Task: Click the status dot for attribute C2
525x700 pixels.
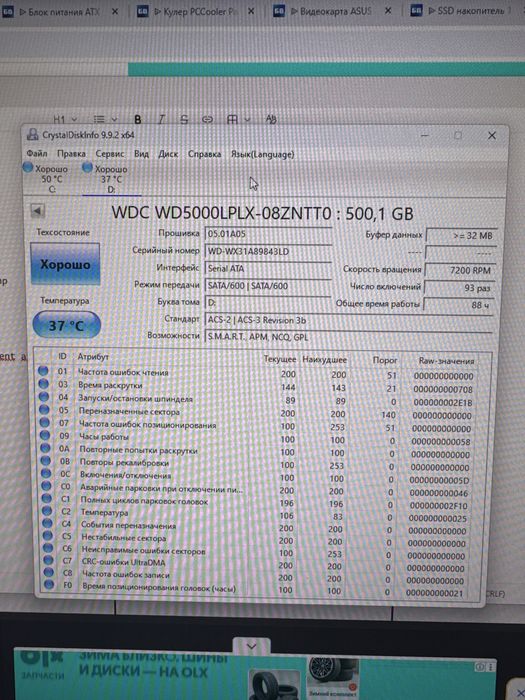Action: [47, 510]
